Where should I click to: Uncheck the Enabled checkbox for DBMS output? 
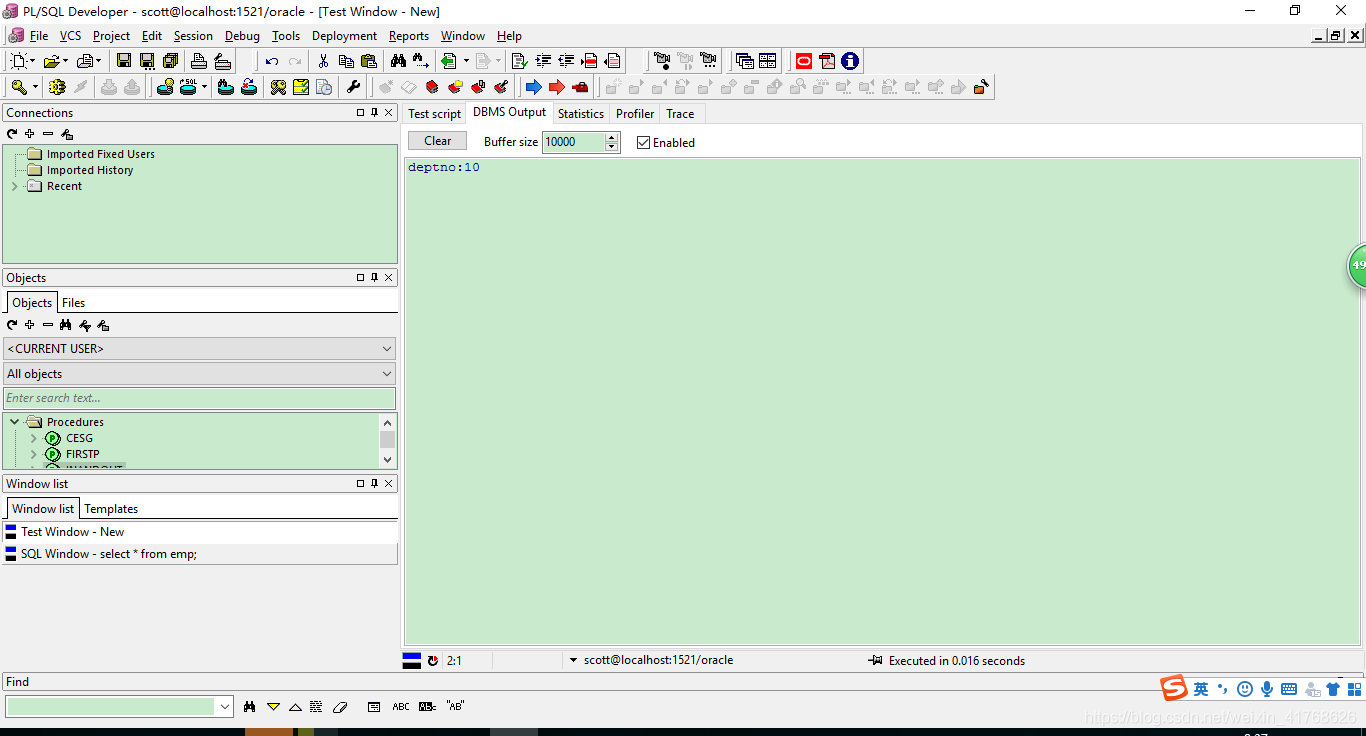point(643,143)
